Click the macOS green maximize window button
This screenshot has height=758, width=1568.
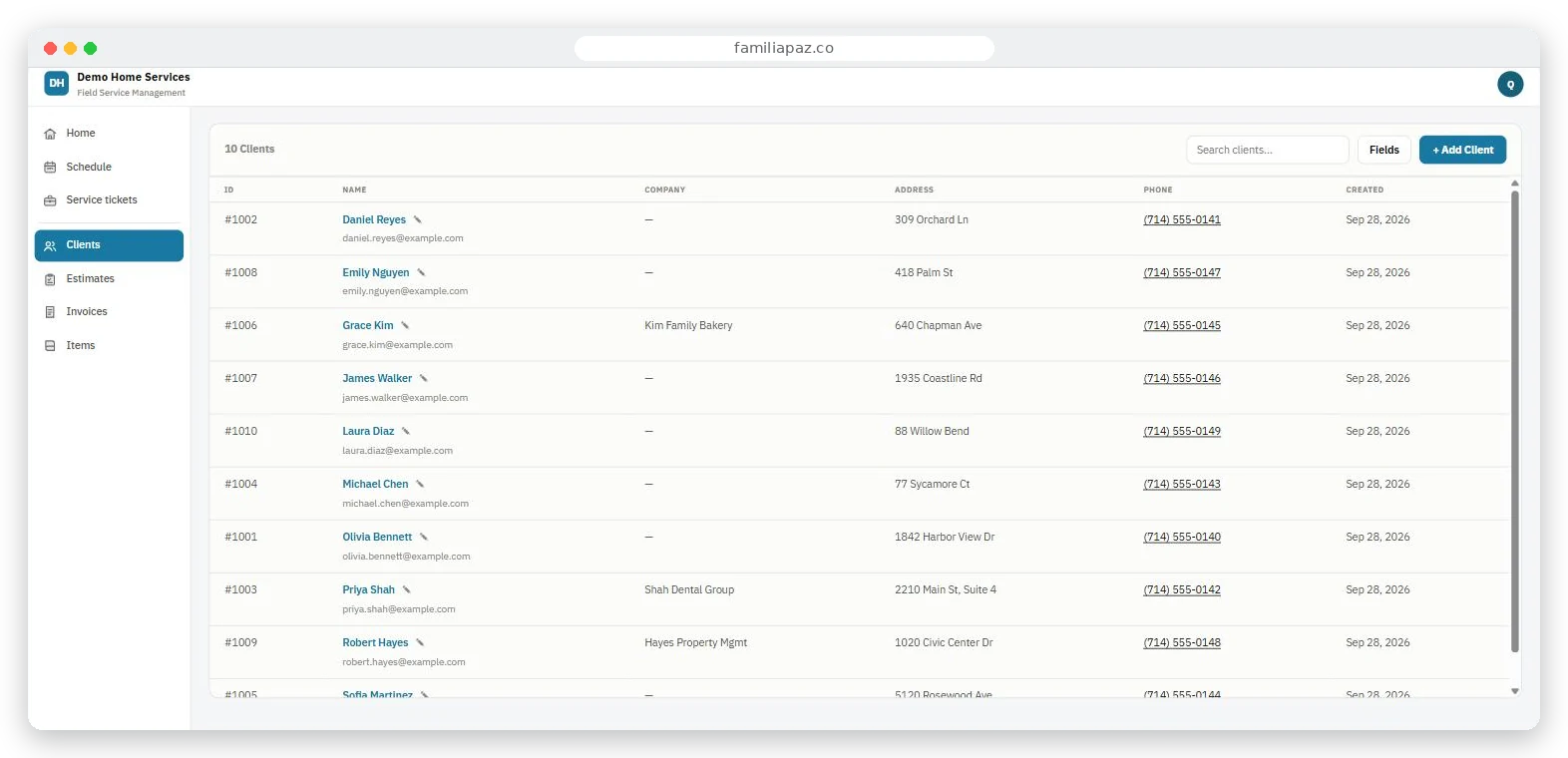point(90,48)
